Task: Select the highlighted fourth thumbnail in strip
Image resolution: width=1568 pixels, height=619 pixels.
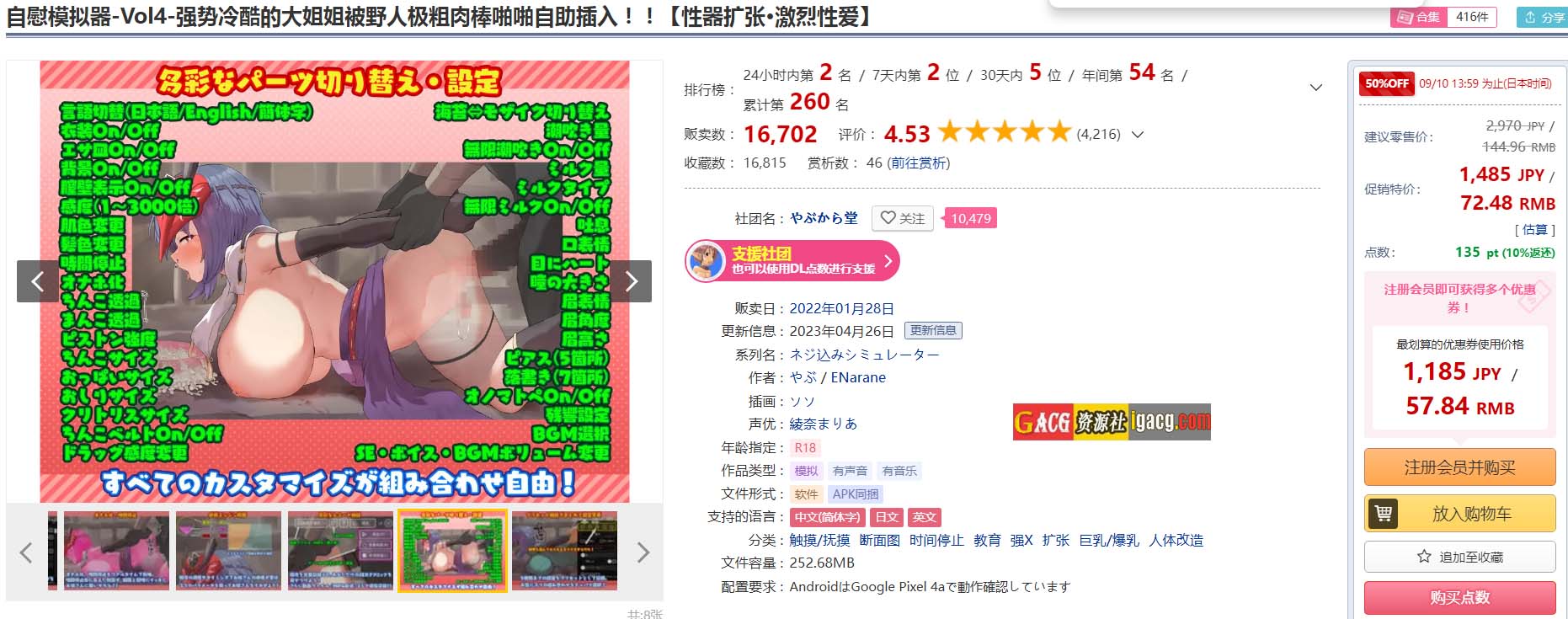Action: (x=452, y=551)
